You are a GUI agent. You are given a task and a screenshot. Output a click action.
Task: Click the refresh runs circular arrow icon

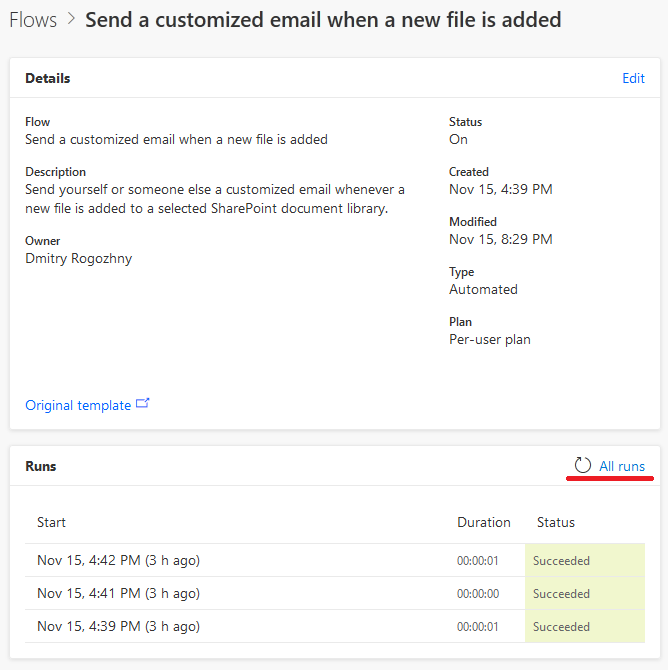tap(583, 465)
